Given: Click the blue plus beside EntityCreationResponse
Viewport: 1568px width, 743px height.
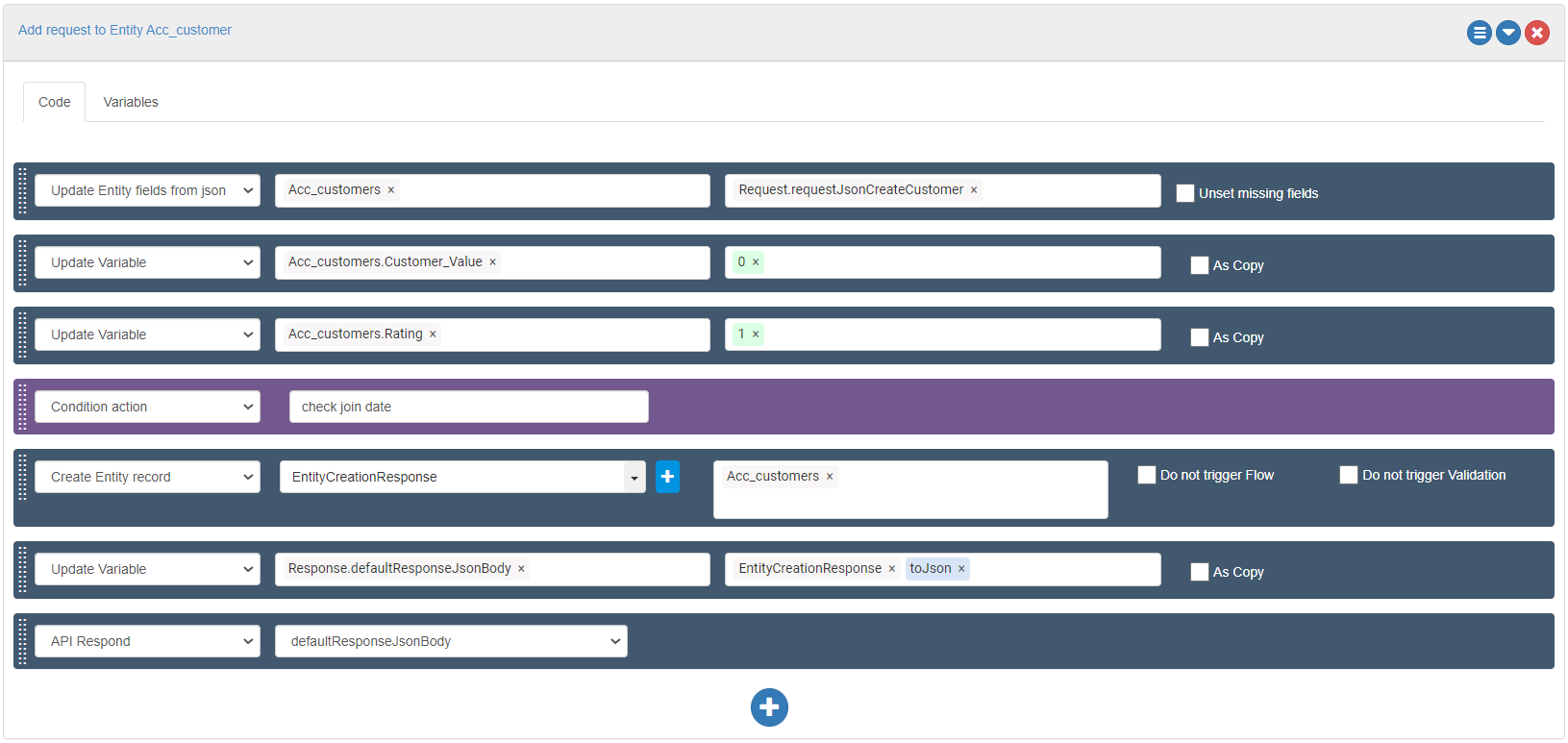Looking at the screenshot, I should (667, 477).
